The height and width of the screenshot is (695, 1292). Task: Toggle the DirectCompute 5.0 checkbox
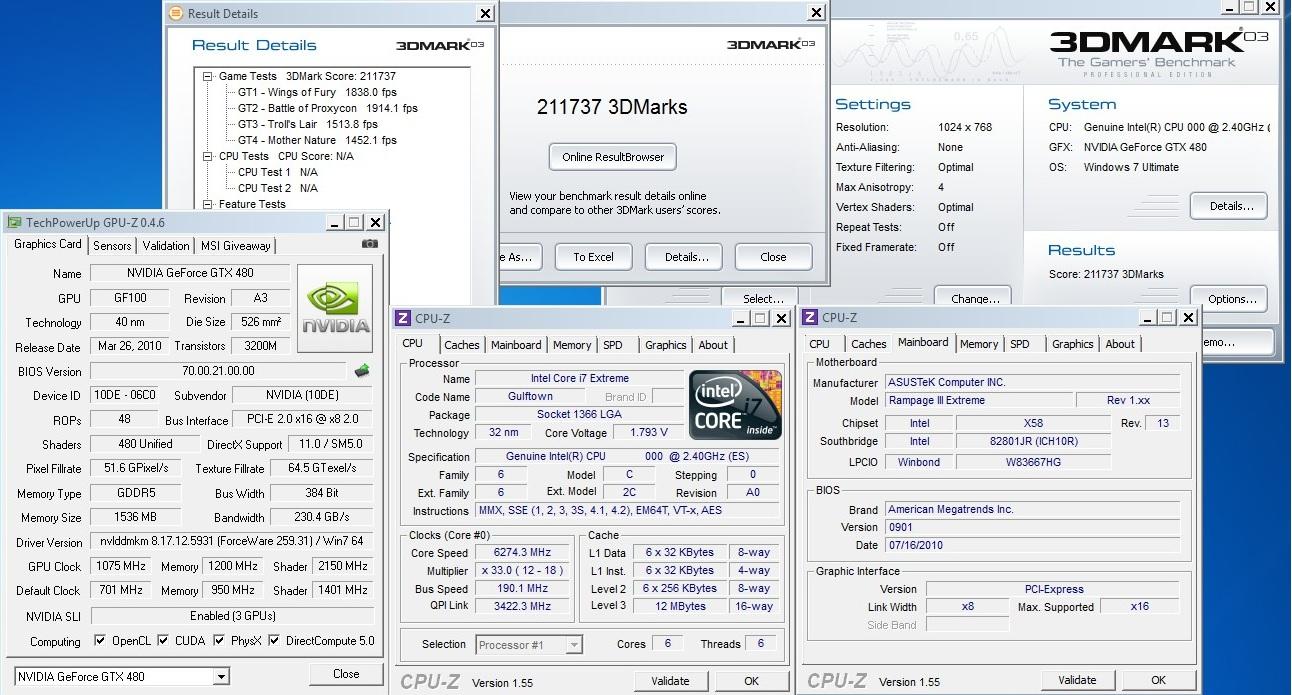tap(275, 641)
